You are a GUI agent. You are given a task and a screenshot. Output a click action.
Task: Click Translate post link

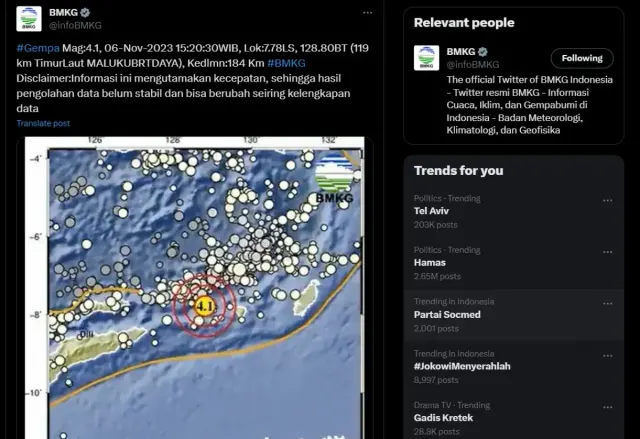point(43,123)
